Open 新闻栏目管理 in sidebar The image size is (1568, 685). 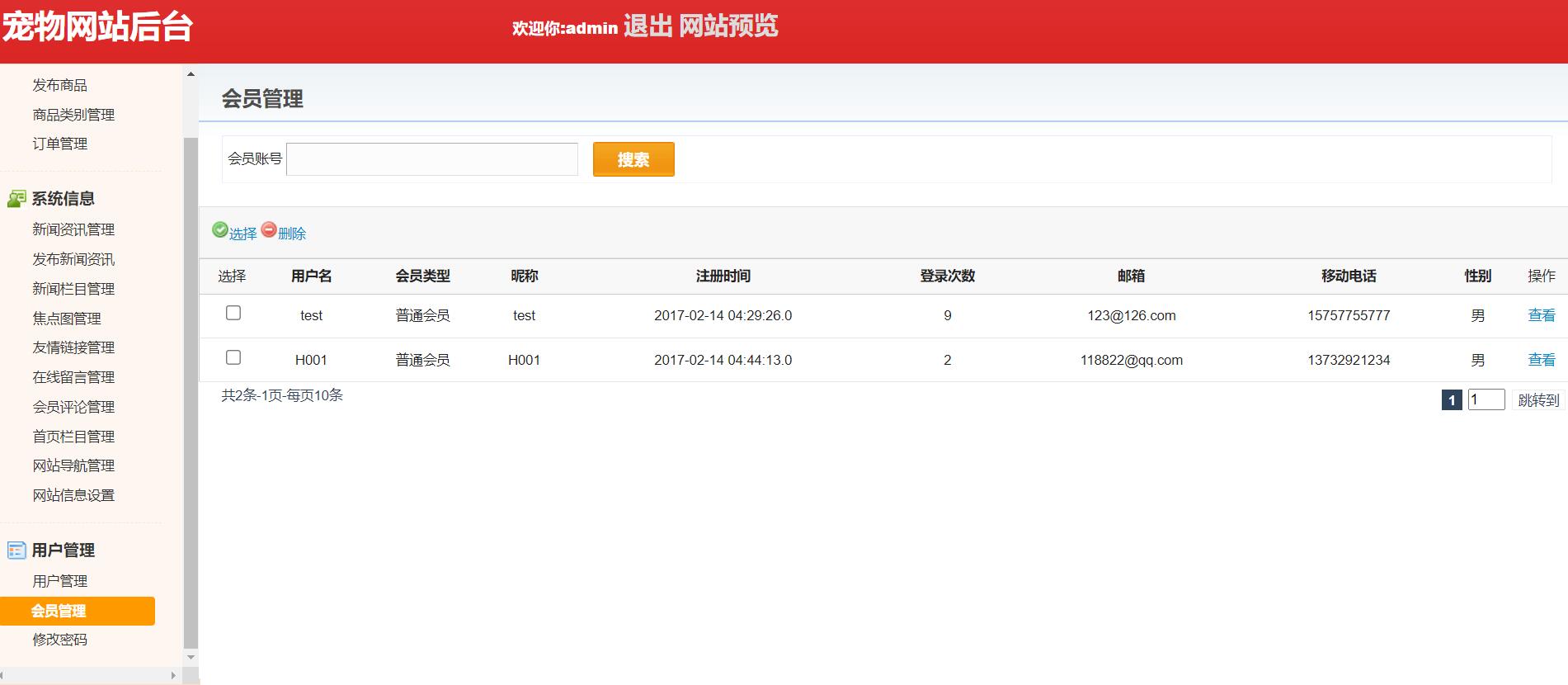tap(73, 289)
